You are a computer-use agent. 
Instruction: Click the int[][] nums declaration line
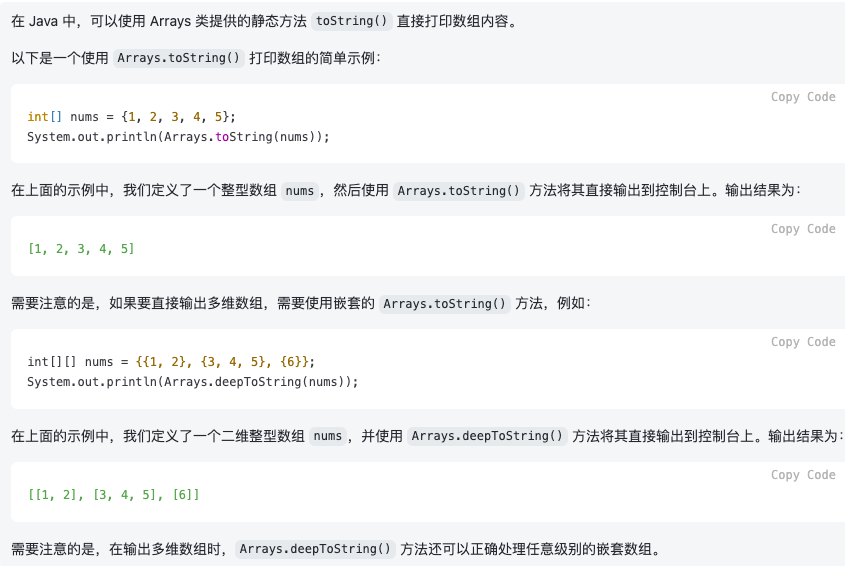click(x=171, y=362)
